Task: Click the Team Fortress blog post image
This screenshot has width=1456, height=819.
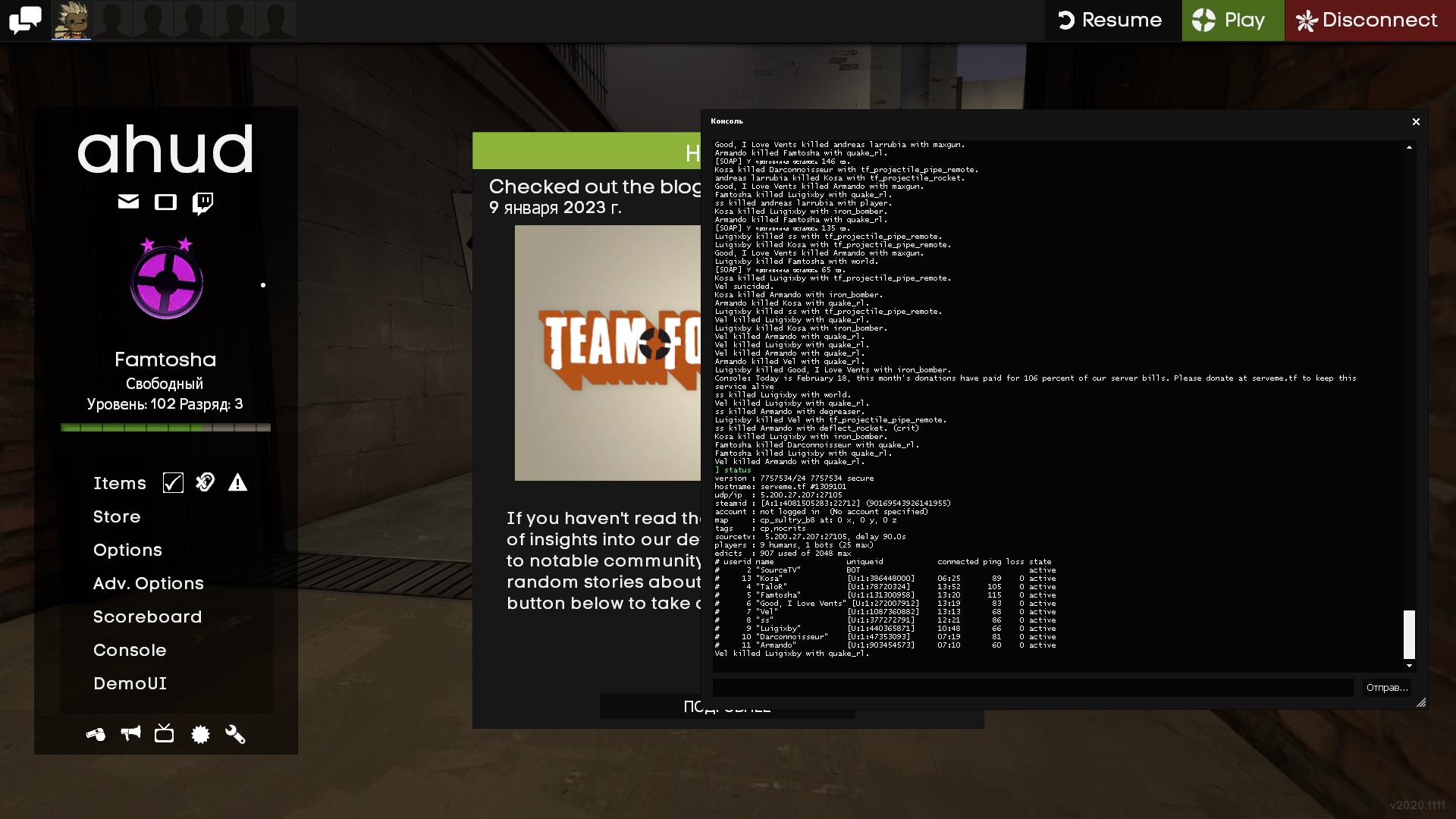Action: click(x=607, y=353)
